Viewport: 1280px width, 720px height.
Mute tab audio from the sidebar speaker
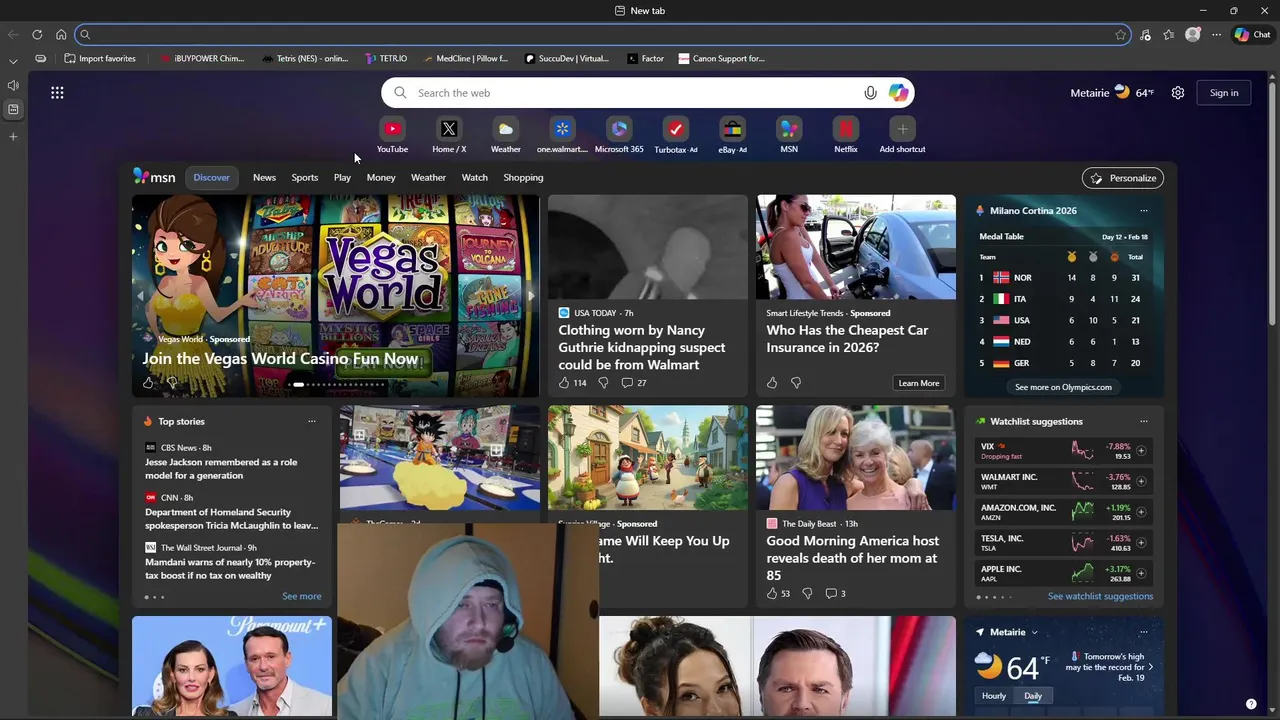point(13,85)
